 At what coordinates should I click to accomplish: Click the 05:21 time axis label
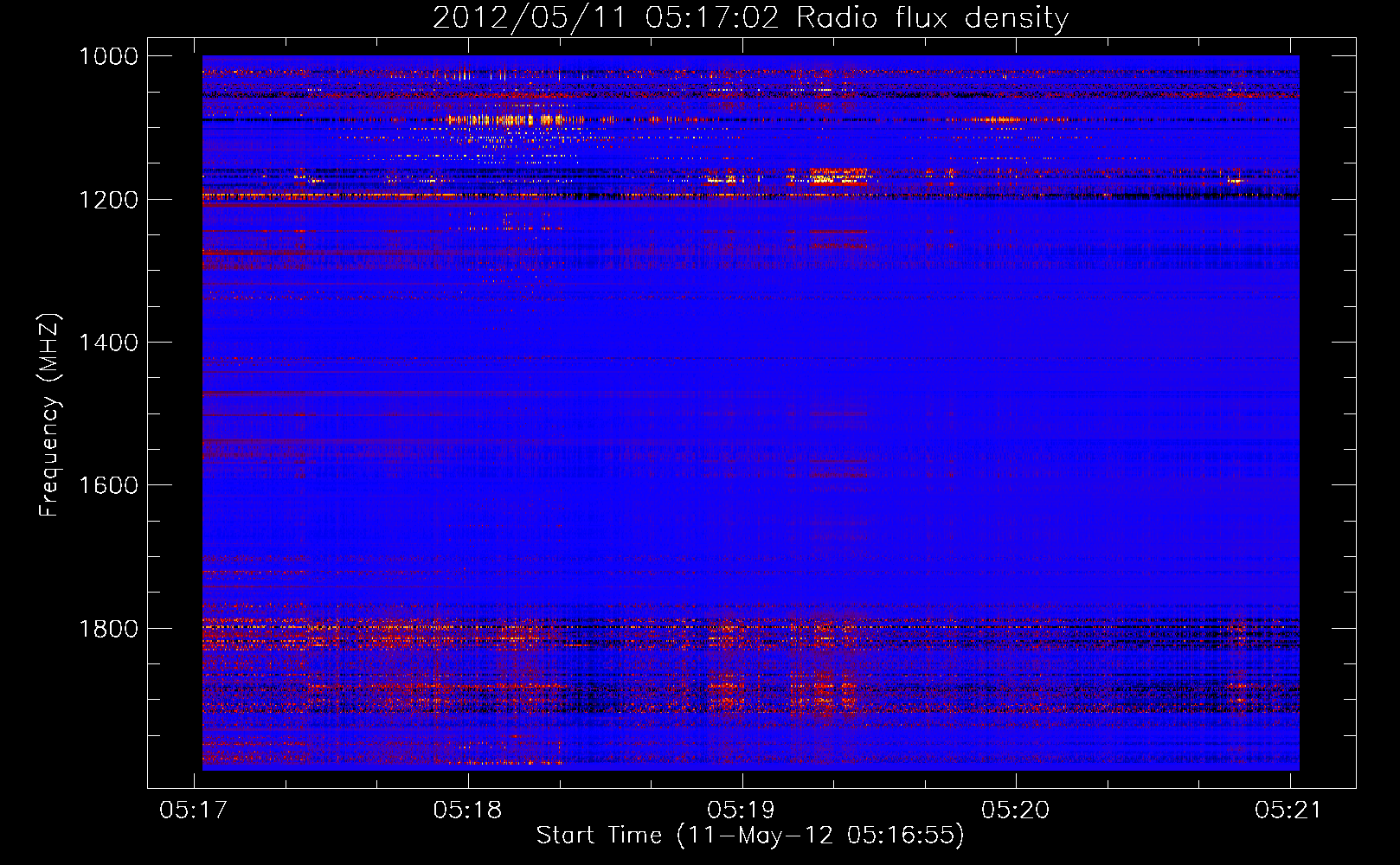pyautogui.click(x=1289, y=811)
